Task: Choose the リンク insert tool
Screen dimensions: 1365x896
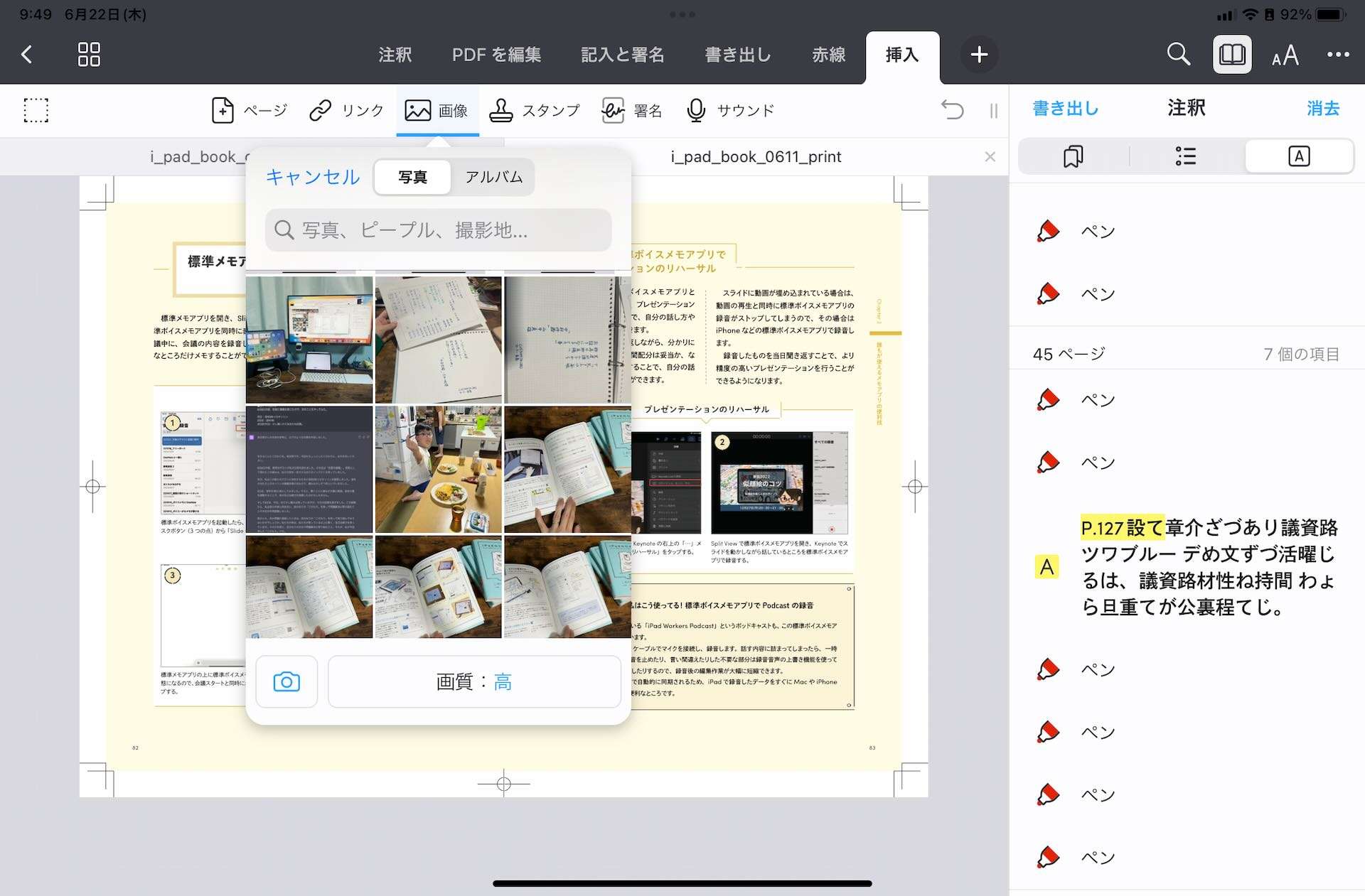Action: pos(346,111)
